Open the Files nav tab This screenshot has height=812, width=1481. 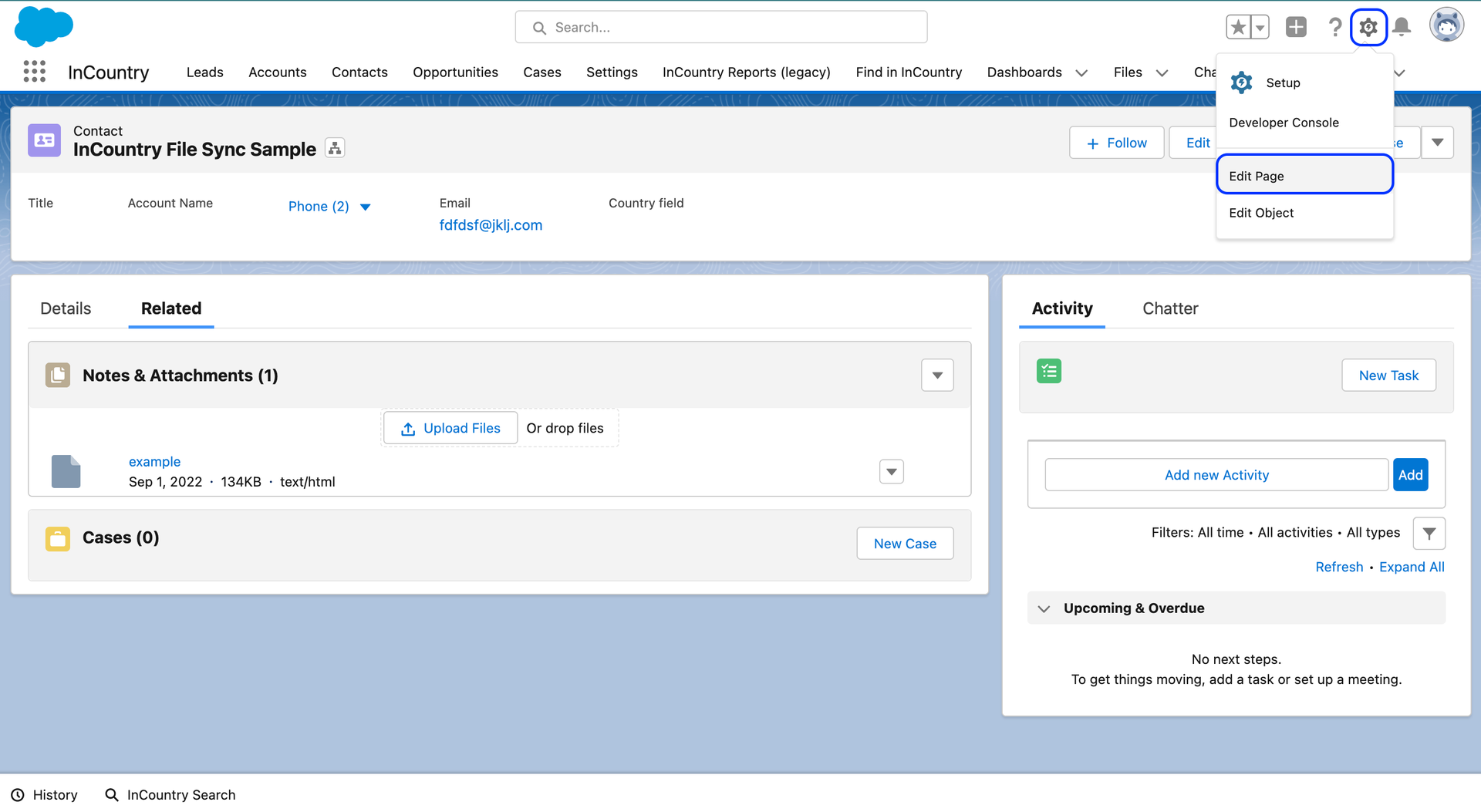point(1128,72)
